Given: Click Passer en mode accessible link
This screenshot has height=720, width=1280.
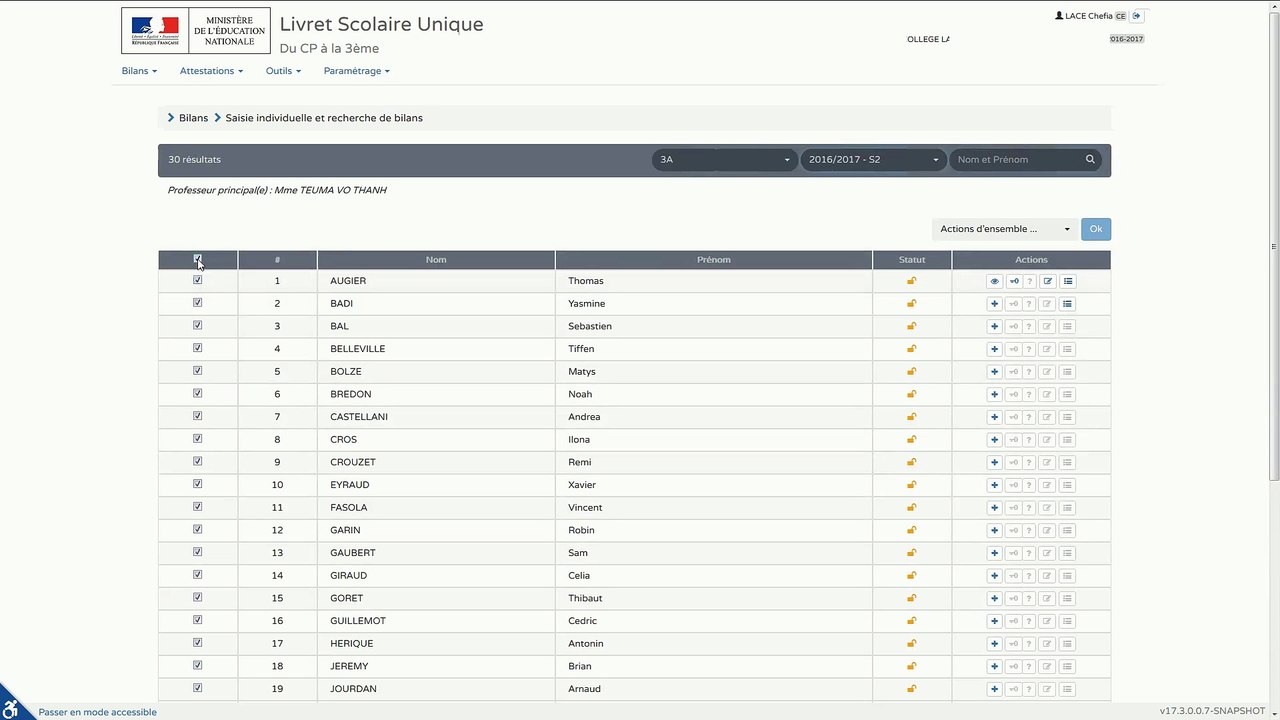Looking at the screenshot, I should [x=98, y=712].
